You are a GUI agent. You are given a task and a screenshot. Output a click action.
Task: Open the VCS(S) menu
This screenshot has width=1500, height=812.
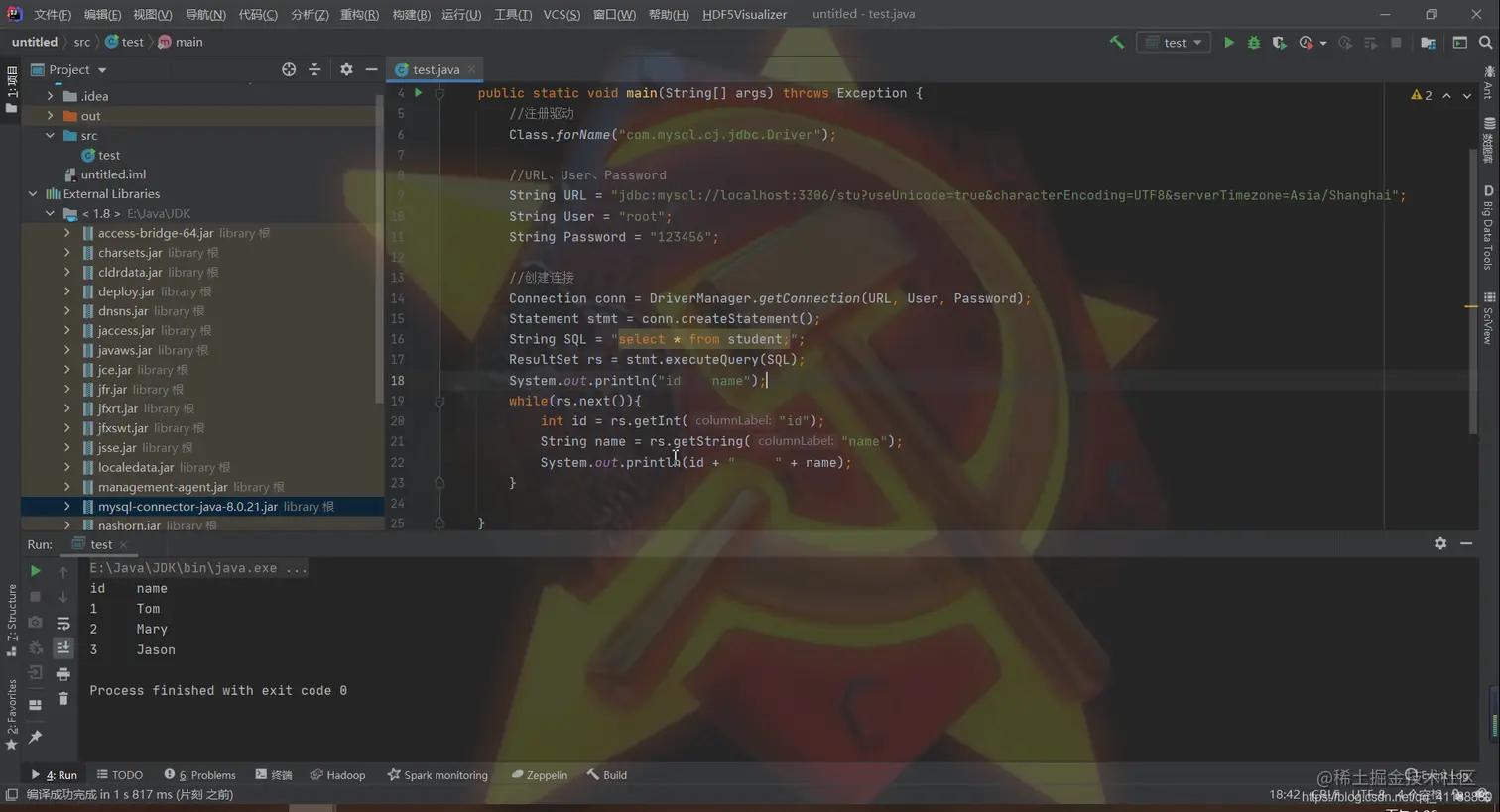562,14
